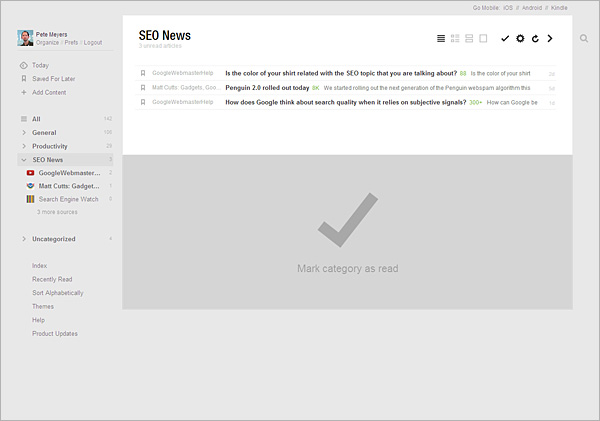Image resolution: width=600 pixels, height=421 pixels.
Task: Switch to cards view icon
Action: click(x=469, y=38)
